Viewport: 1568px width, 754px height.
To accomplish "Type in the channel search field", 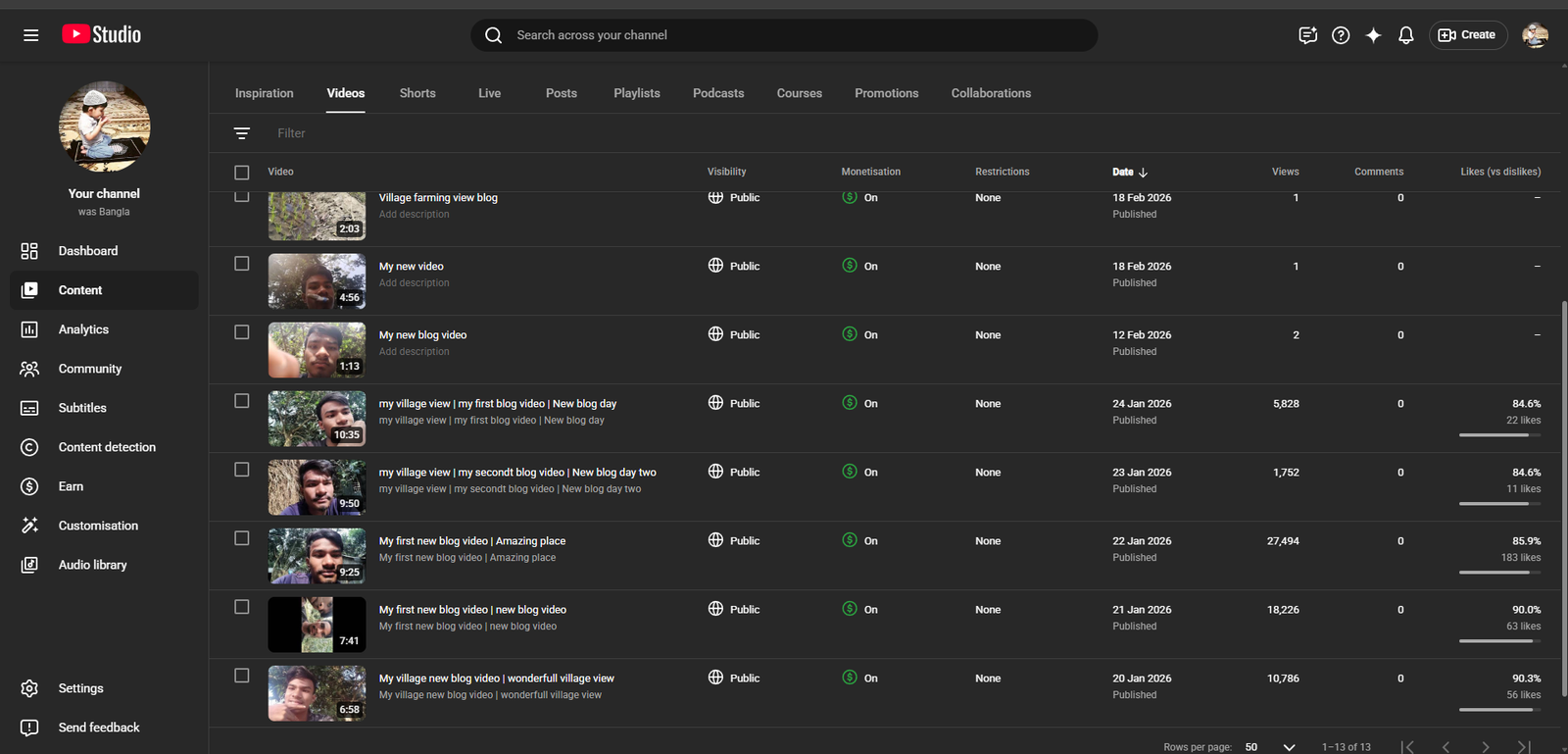I will pyautogui.click(x=784, y=35).
